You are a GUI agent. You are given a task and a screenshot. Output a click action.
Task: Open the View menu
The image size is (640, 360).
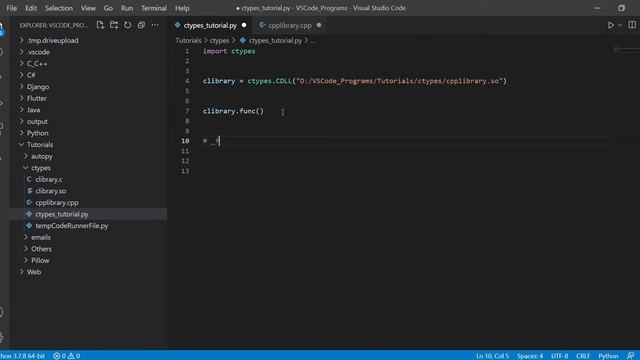click(88, 8)
